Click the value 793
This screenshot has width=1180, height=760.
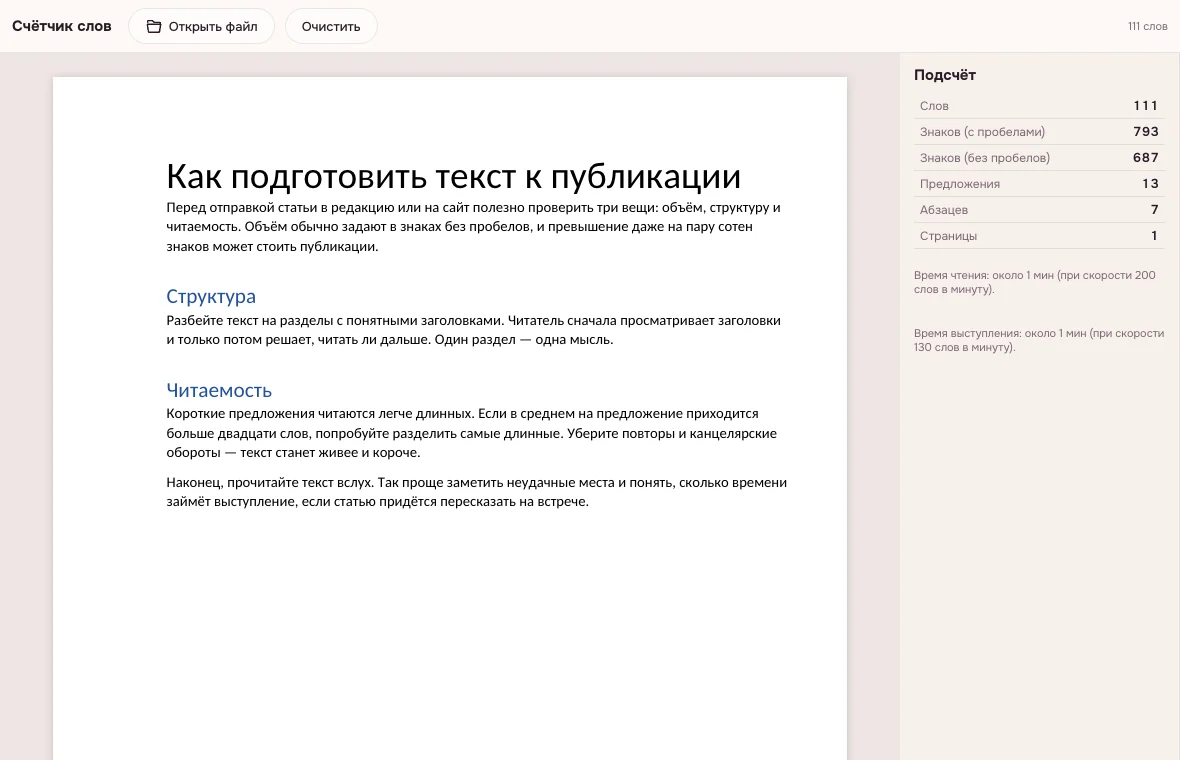(1145, 132)
